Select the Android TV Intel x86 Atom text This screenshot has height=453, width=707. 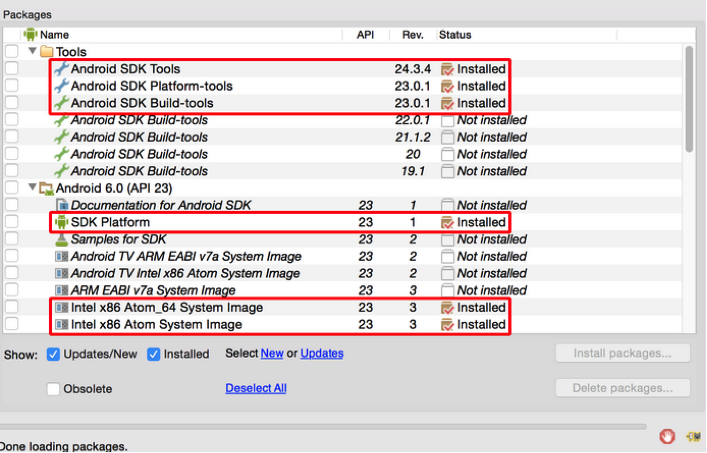pos(185,274)
